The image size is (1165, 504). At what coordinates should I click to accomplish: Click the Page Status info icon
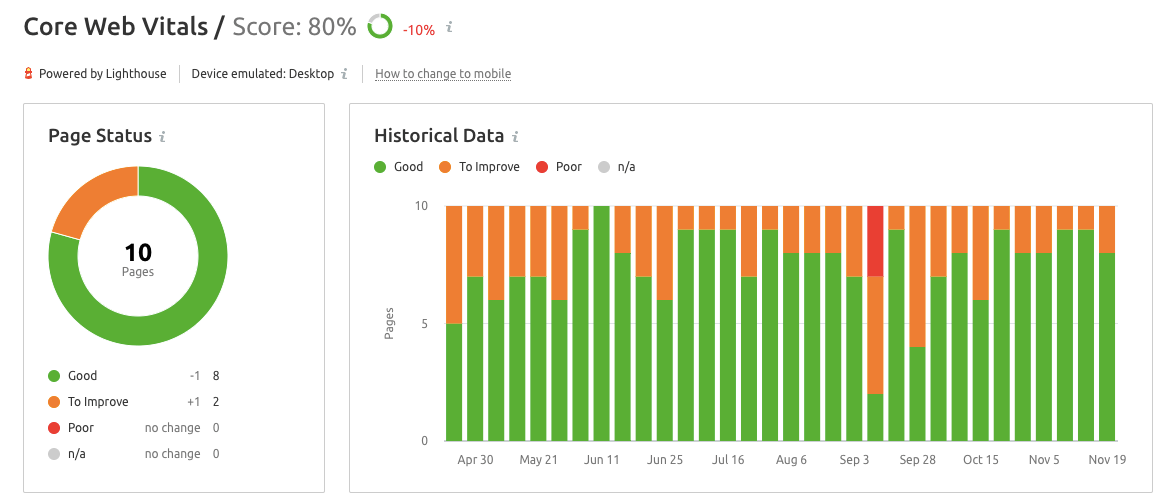(x=162, y=137)
